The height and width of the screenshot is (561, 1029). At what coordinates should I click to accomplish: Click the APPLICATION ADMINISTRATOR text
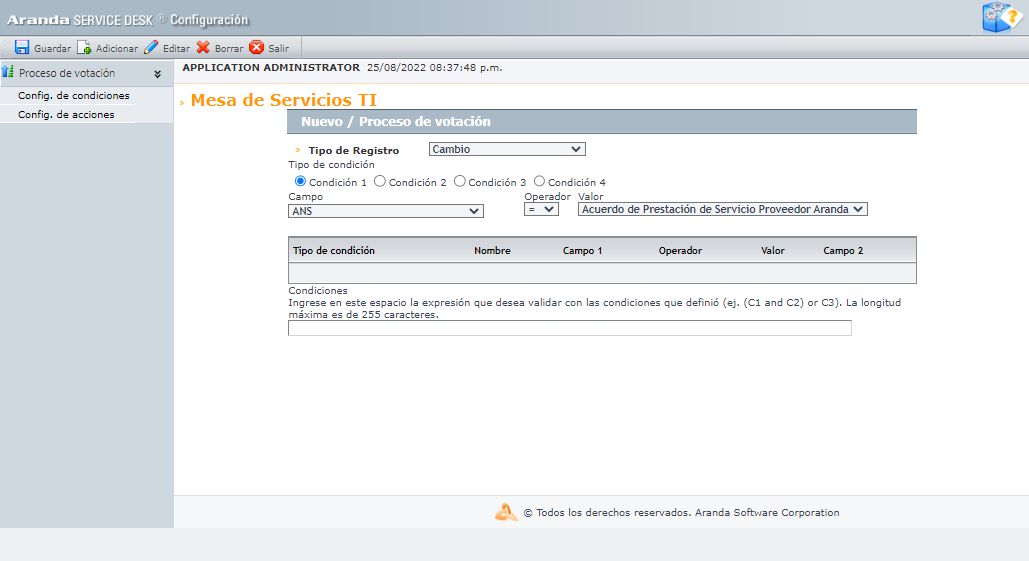coord(271,68)
